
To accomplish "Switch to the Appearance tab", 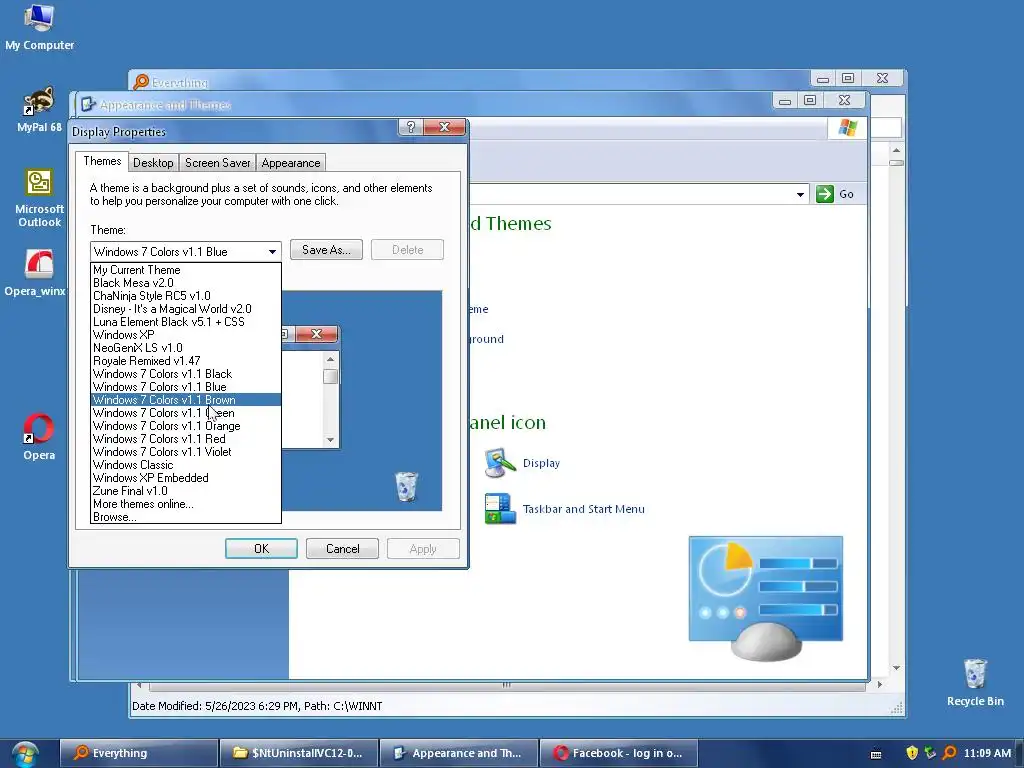I will [x=291, y=163].
